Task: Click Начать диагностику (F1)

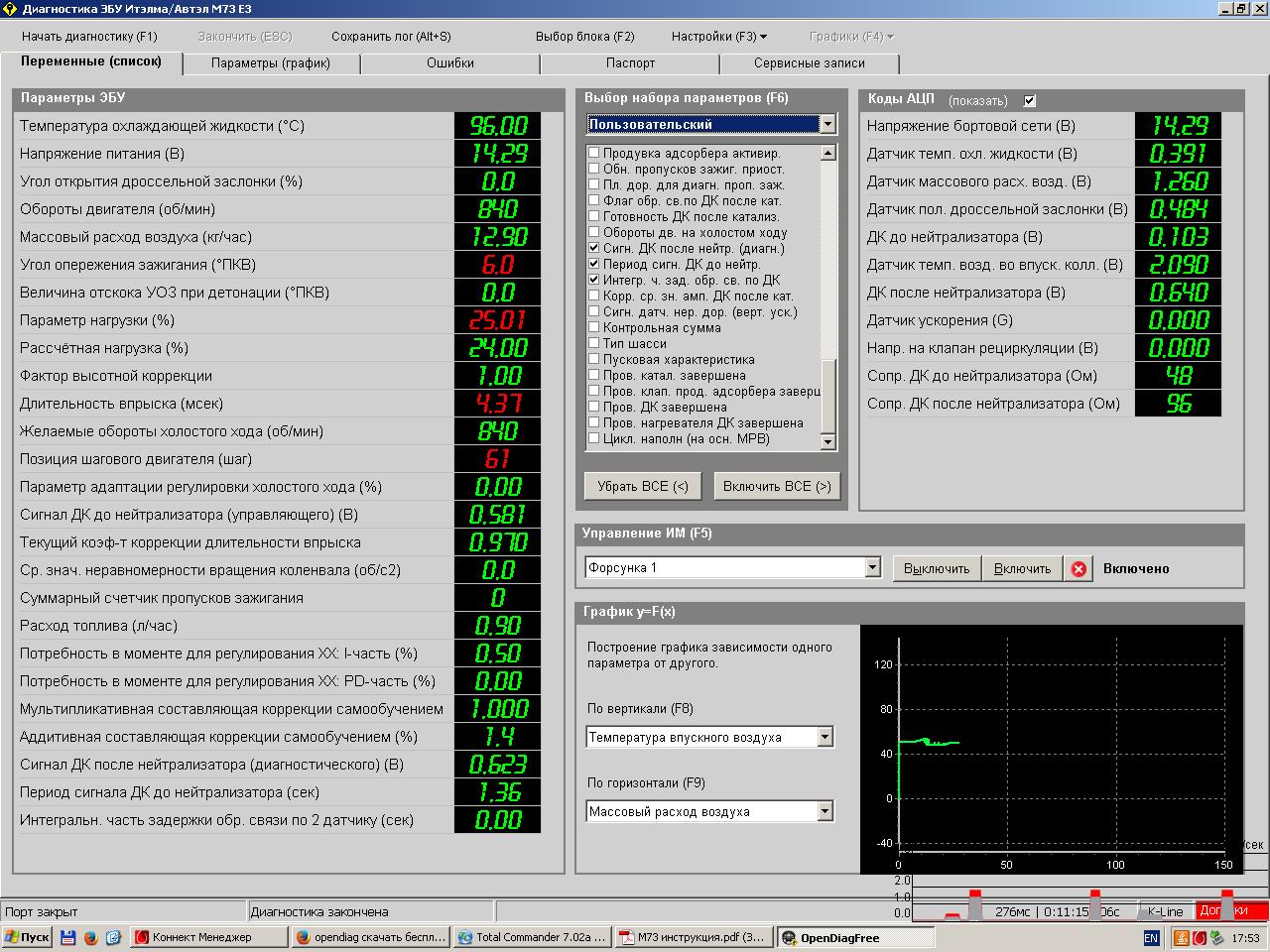Action: 89,37
